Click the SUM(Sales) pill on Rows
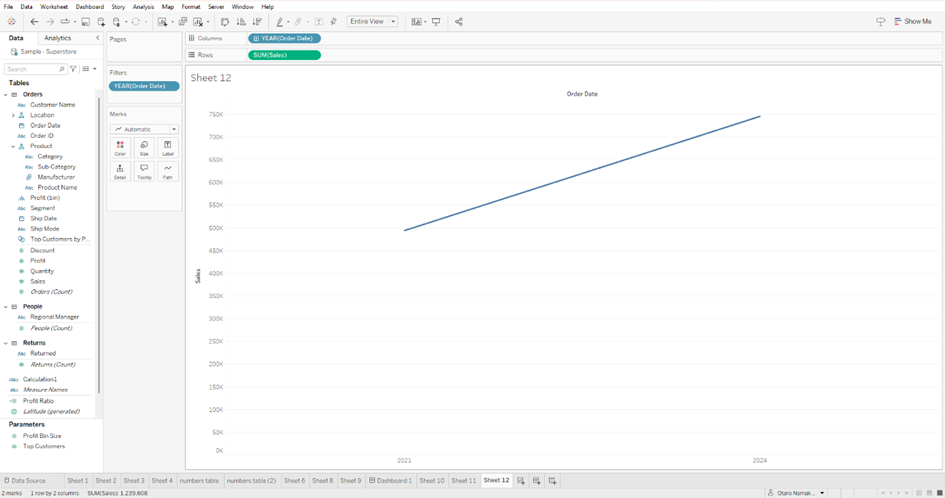This screenshot has width=945, height=498. click(x=284, y=55)
